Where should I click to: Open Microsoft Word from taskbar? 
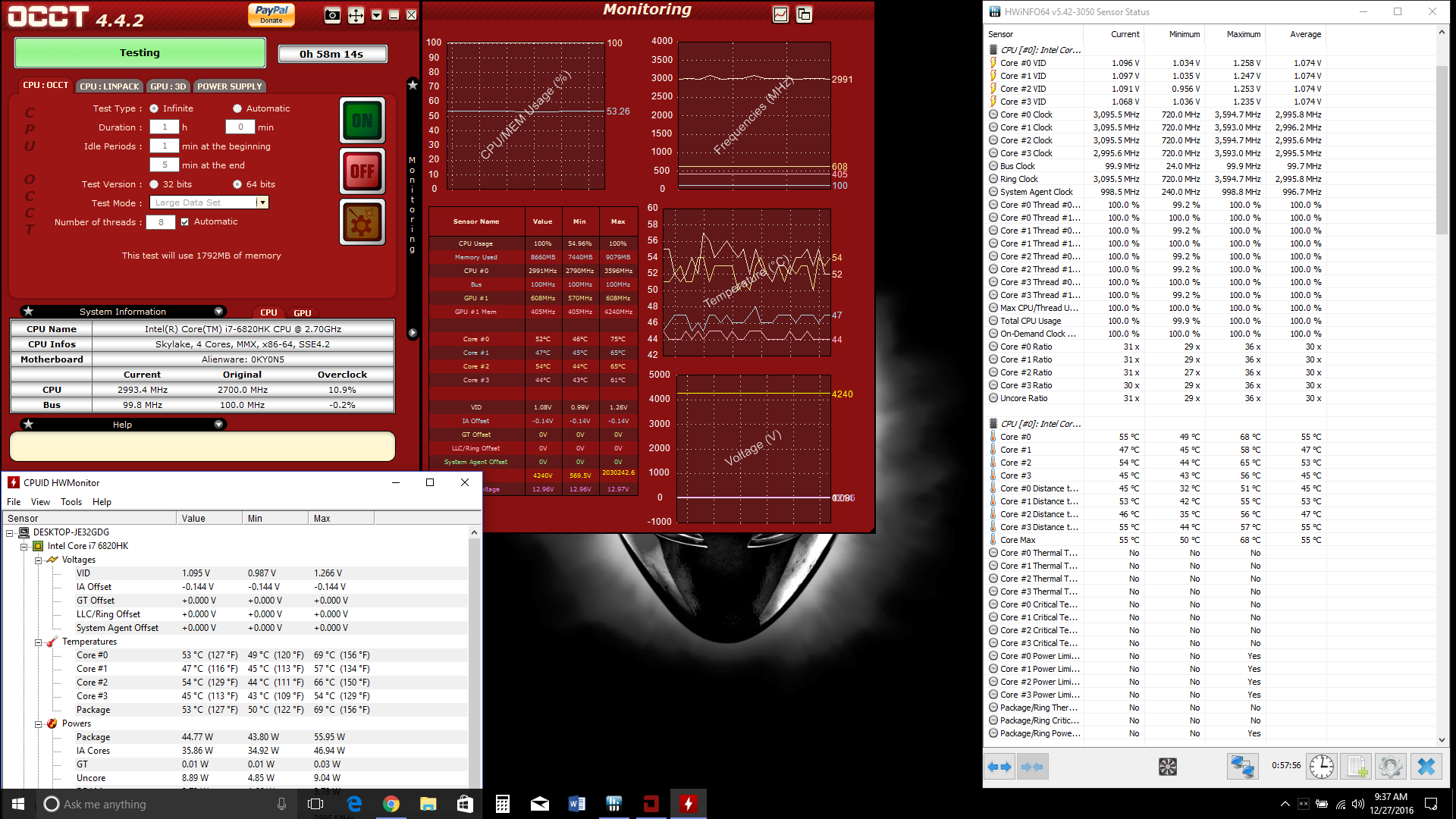[576, 804]
